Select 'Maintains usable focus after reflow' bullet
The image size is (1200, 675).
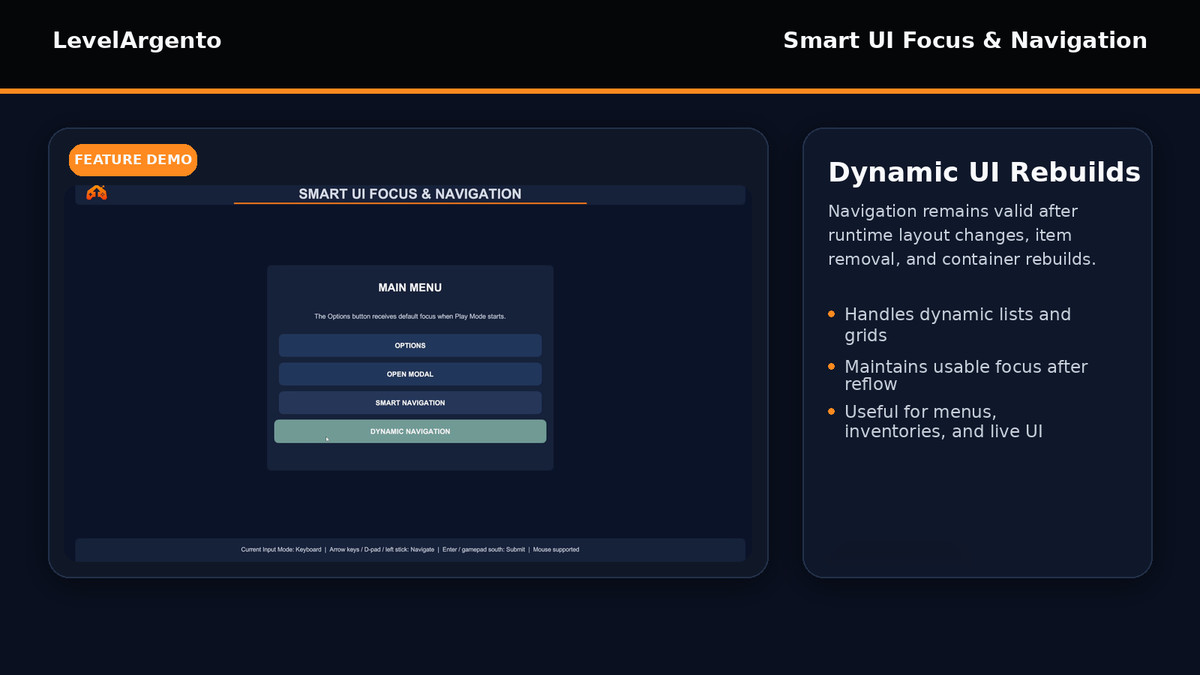pos(966,375)
